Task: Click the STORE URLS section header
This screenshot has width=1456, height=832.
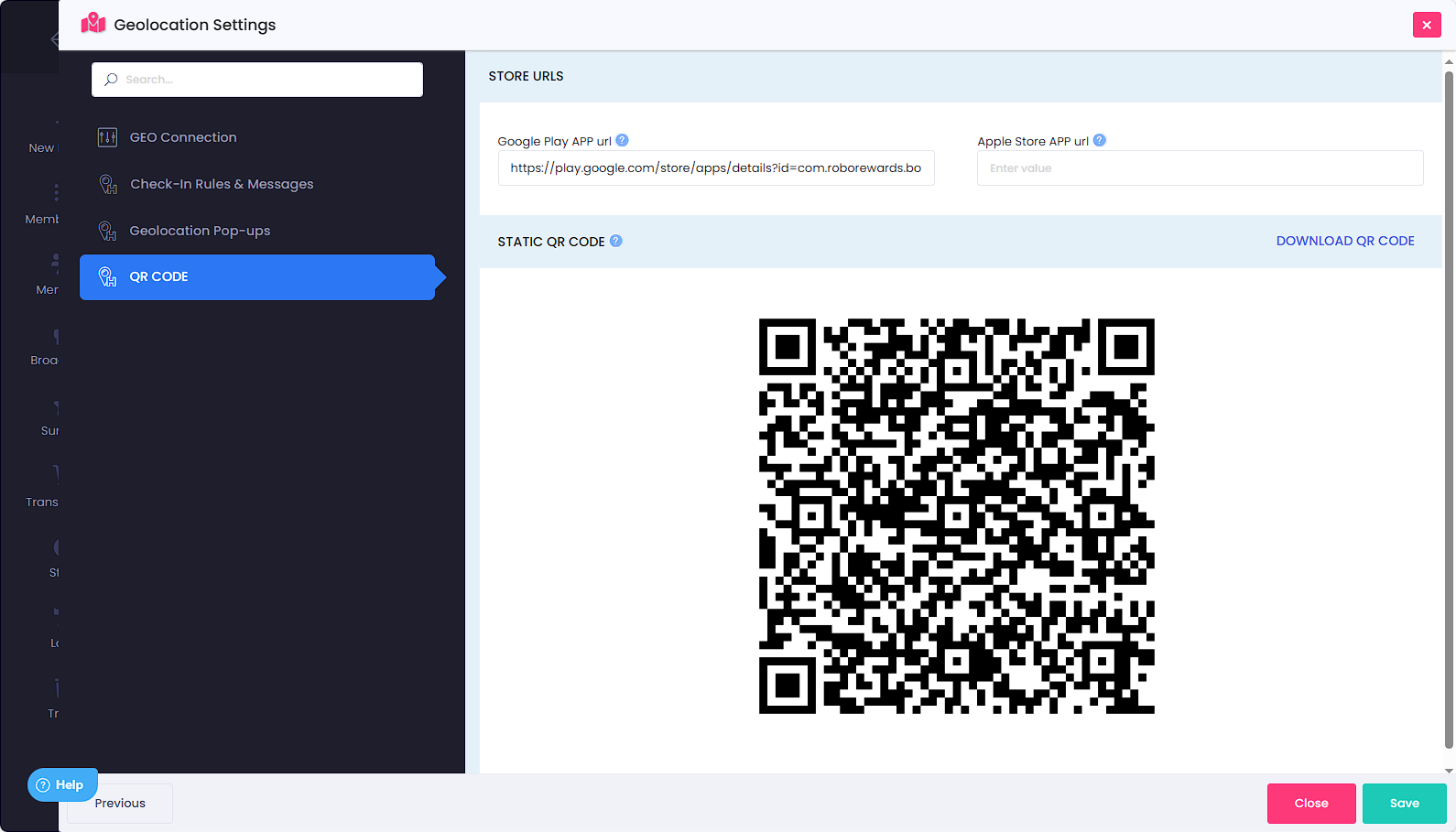Action: pos(526,76)
